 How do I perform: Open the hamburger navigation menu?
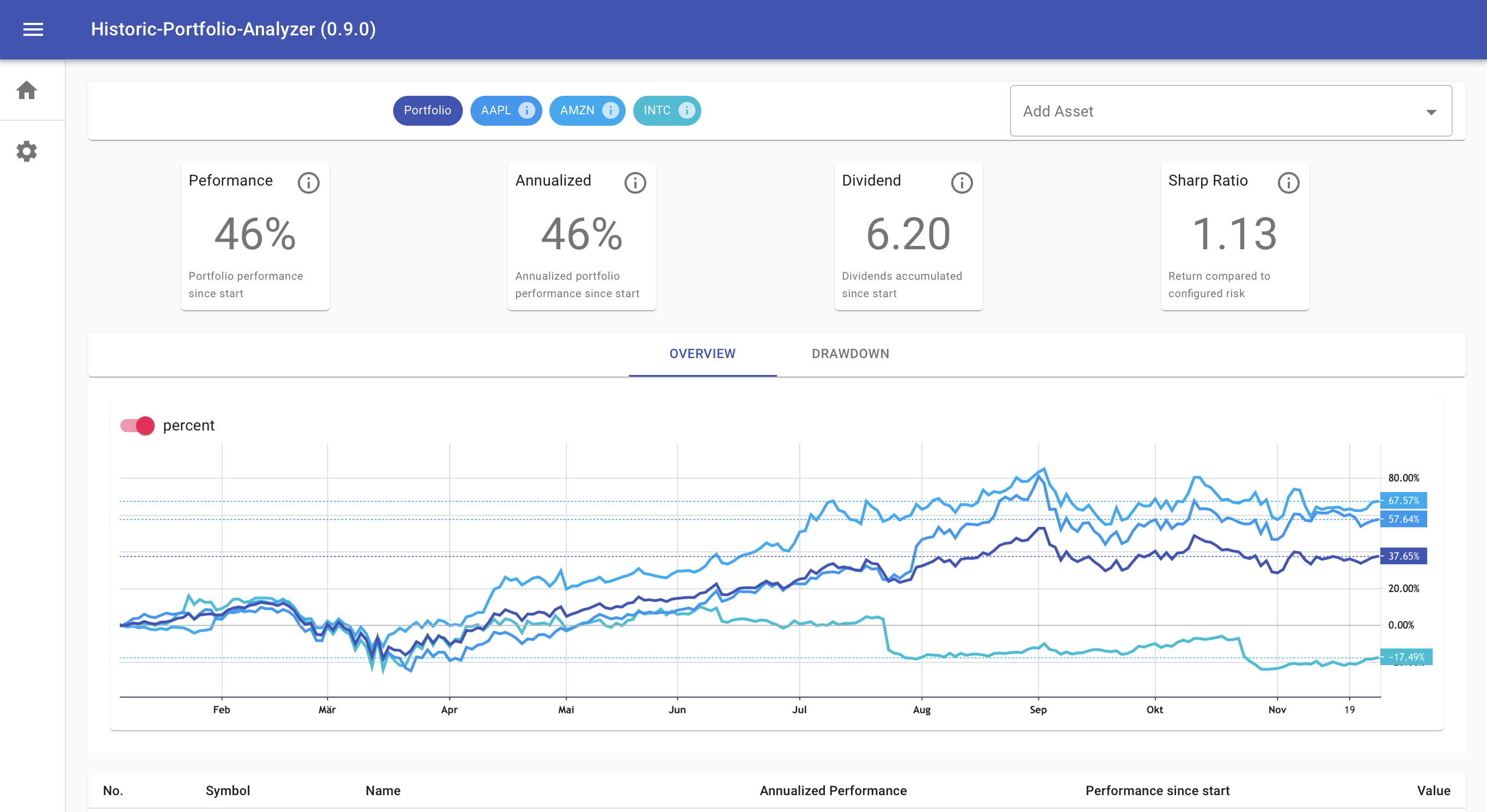(33, 29)
